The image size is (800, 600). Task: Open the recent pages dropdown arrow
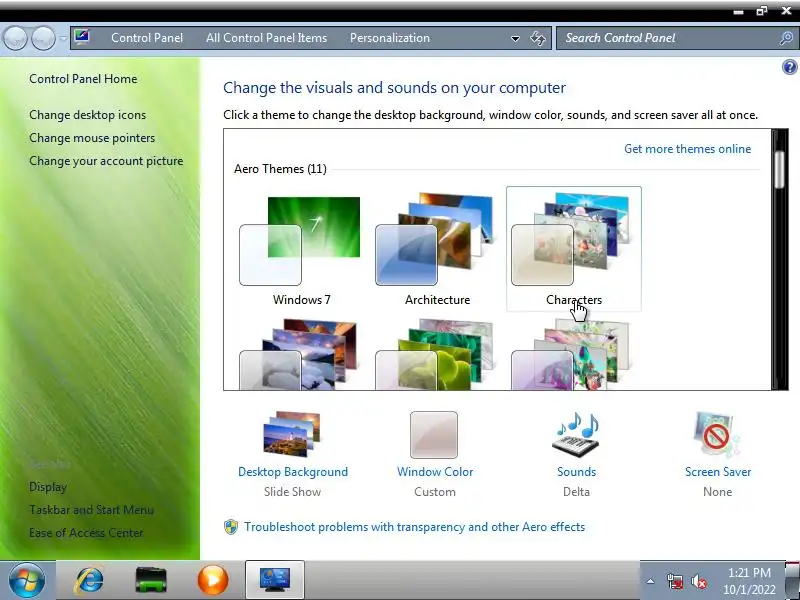[x=63, y=38]
